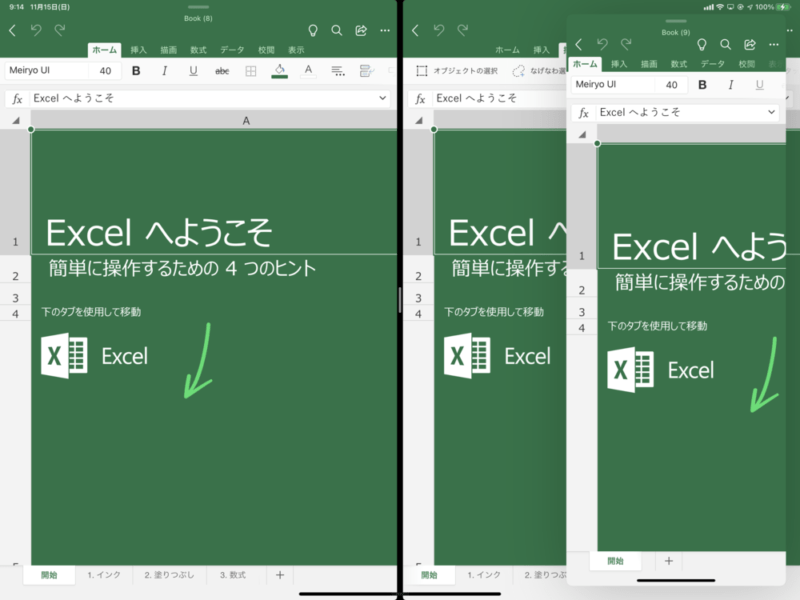This screenshot has width=800, height=600.
Task: Pick font color in left window ribbon
Action: [x=308, y=71]
